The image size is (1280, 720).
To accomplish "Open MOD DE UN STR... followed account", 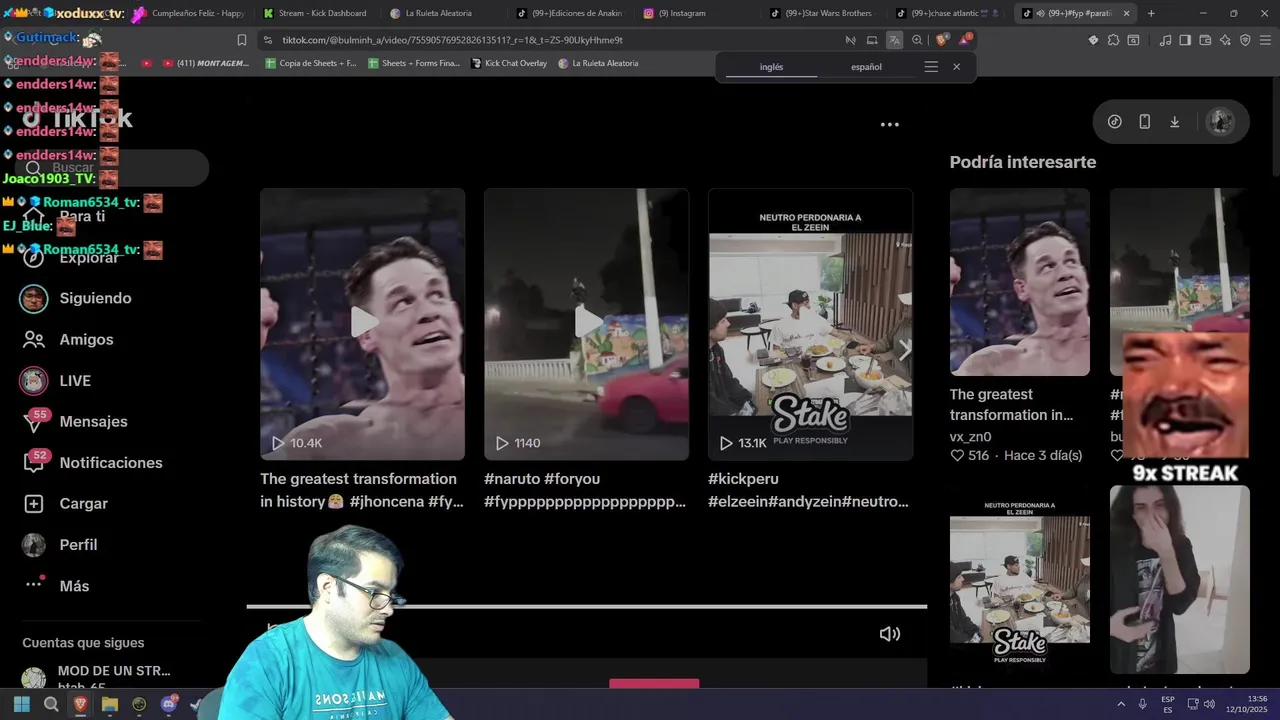I will [x=100, y=678].
